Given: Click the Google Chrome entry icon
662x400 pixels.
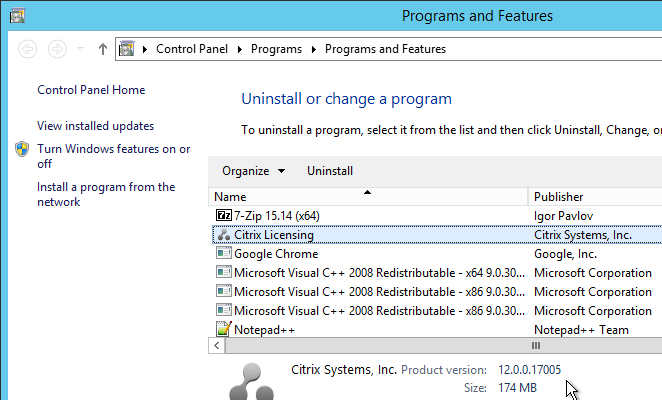Looking at the screenshot, I should [224, 253].
